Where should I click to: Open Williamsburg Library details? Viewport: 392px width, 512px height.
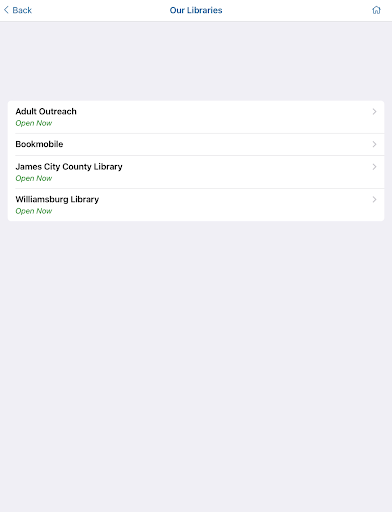tap(196, 205)
